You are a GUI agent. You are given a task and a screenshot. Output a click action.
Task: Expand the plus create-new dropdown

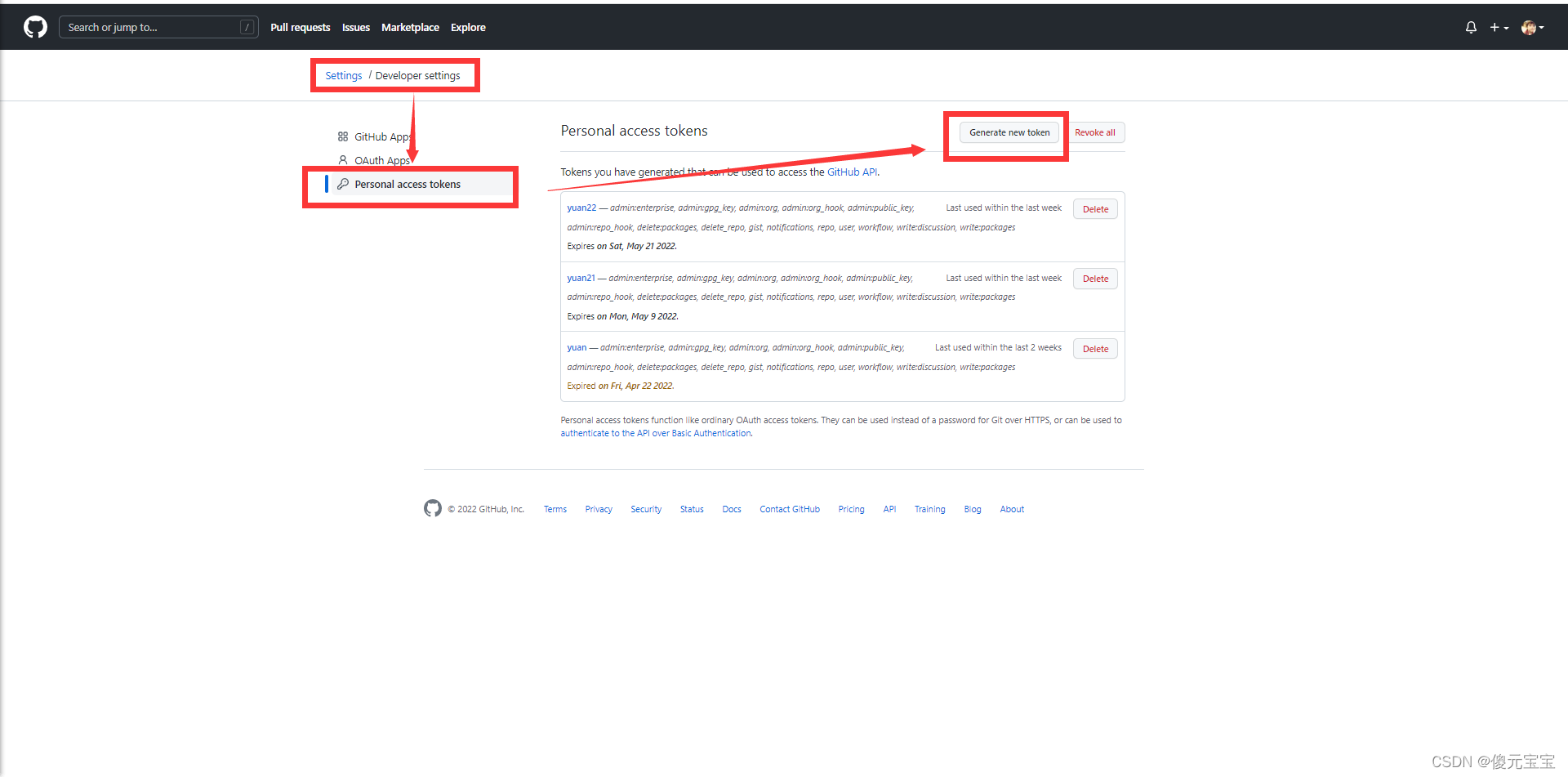click(1499, 28)
